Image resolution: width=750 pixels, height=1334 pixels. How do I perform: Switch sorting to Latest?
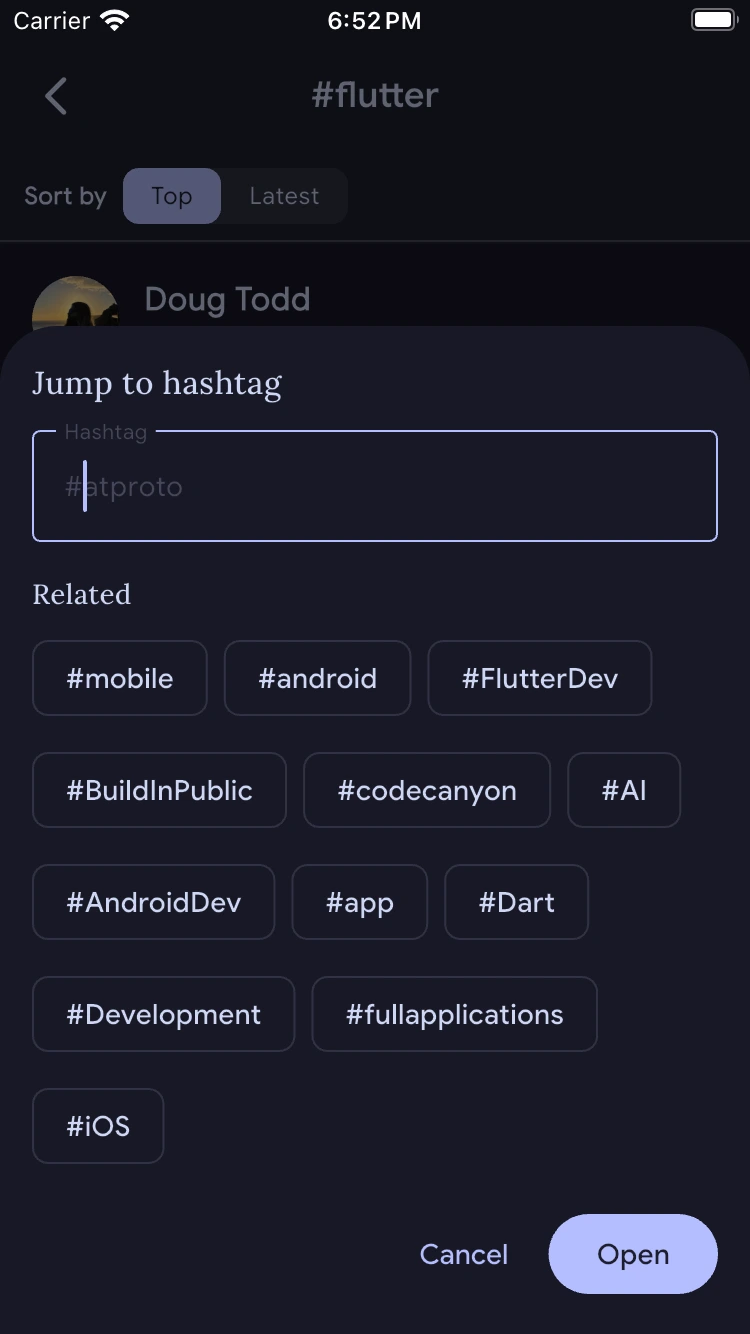tap(284, 196)
